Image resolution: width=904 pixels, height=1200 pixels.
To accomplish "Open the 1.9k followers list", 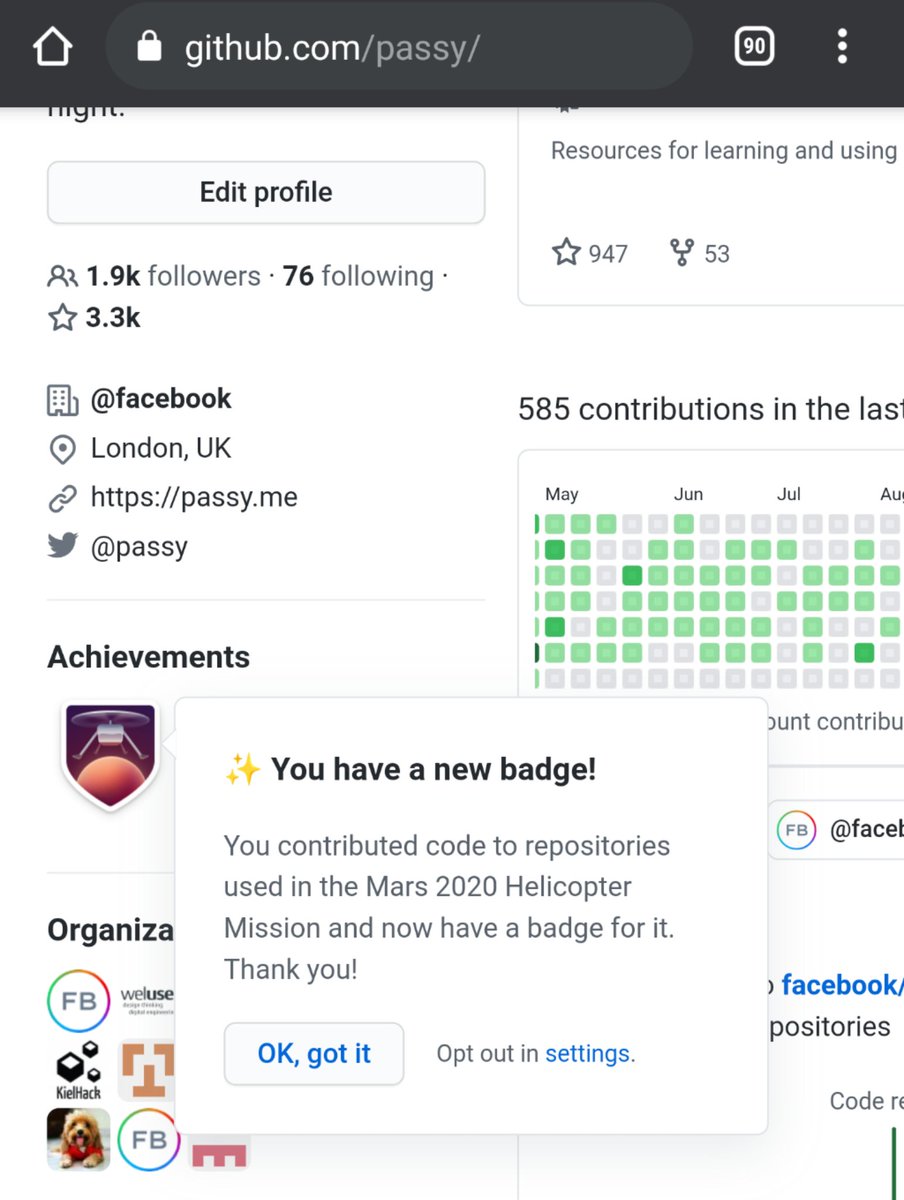I will pyautogui.click(x=154, y=276).
